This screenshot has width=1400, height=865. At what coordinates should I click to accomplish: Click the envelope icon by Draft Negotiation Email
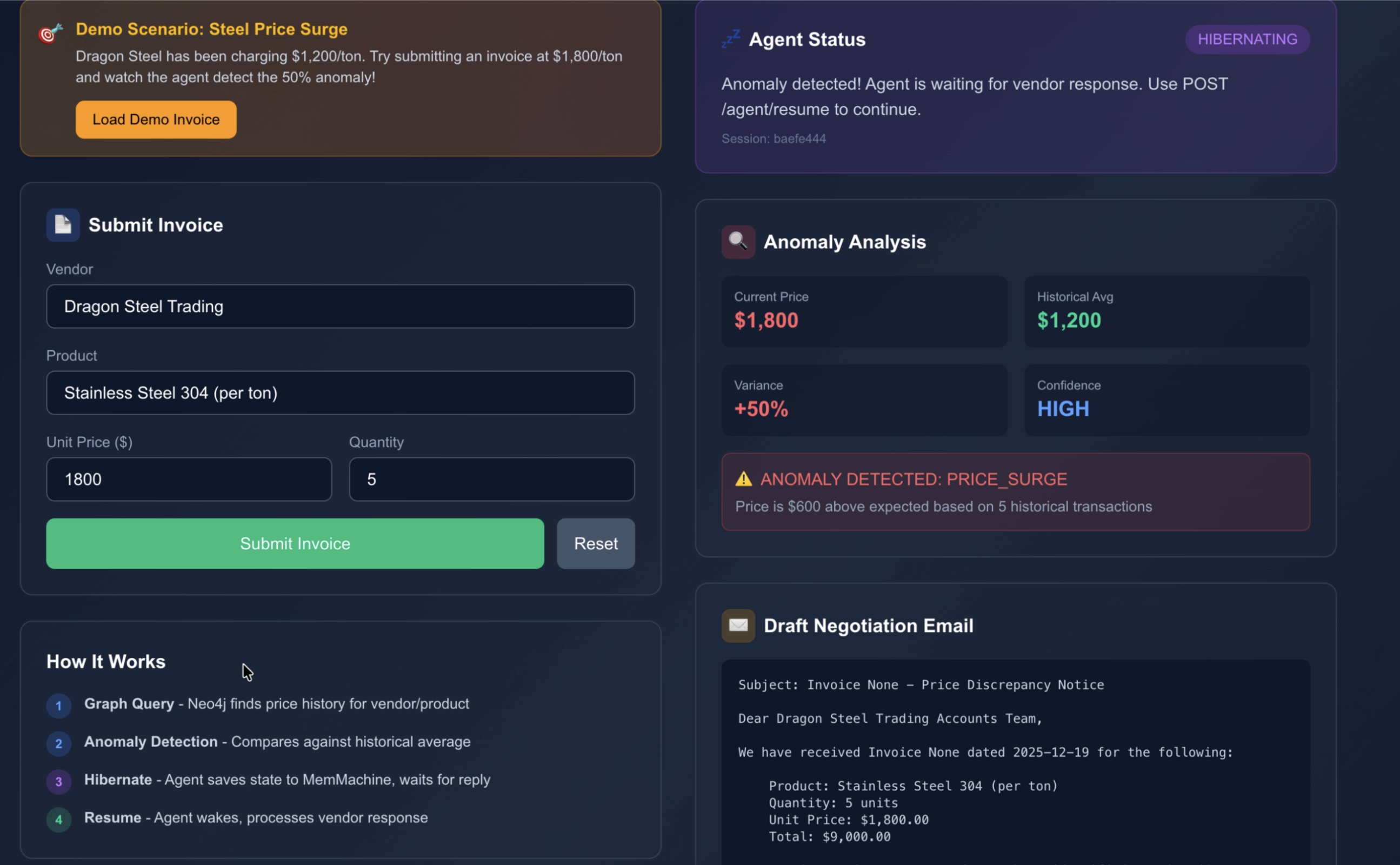coord(738,626)
